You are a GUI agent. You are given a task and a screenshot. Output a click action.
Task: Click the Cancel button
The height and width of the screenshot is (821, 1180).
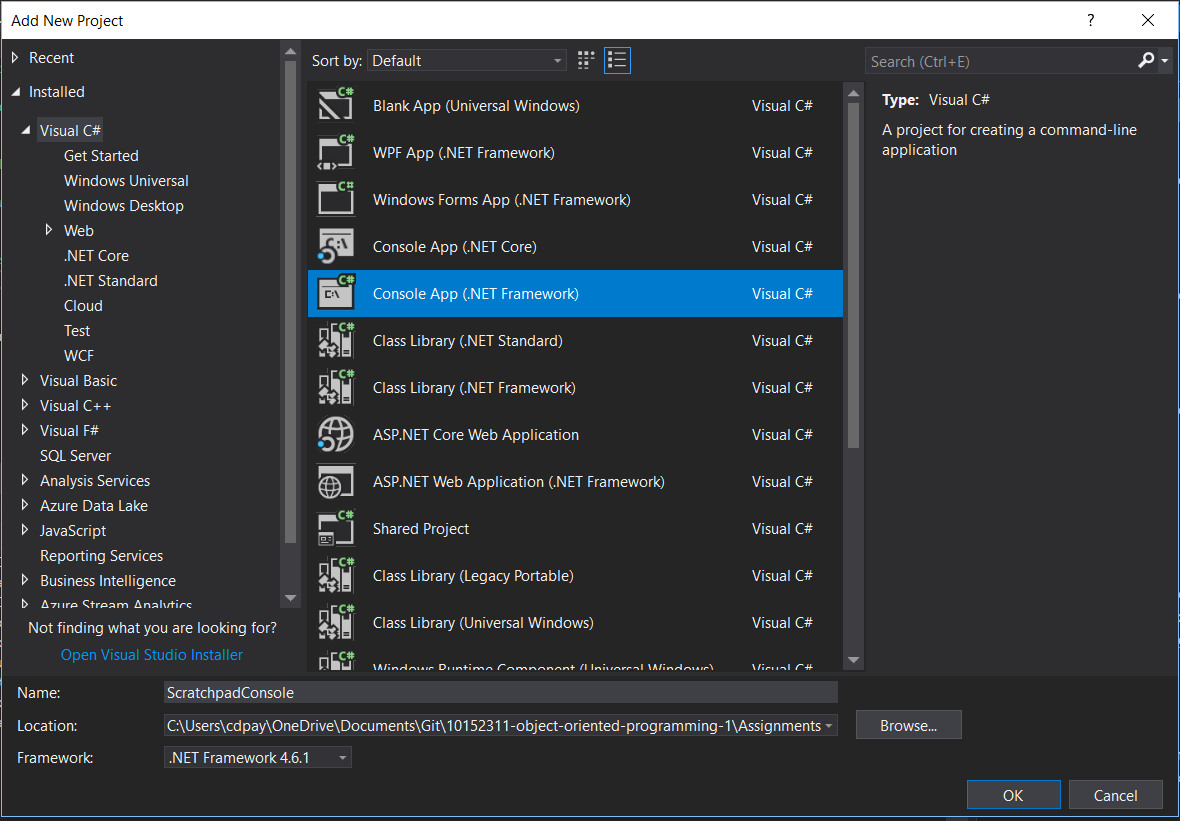click(1115, 795)
